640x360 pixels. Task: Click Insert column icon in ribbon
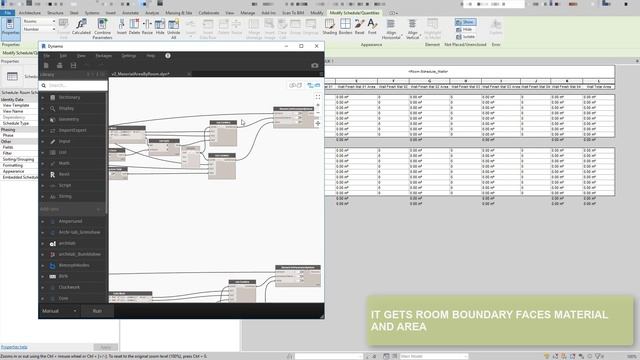(122, 27)
